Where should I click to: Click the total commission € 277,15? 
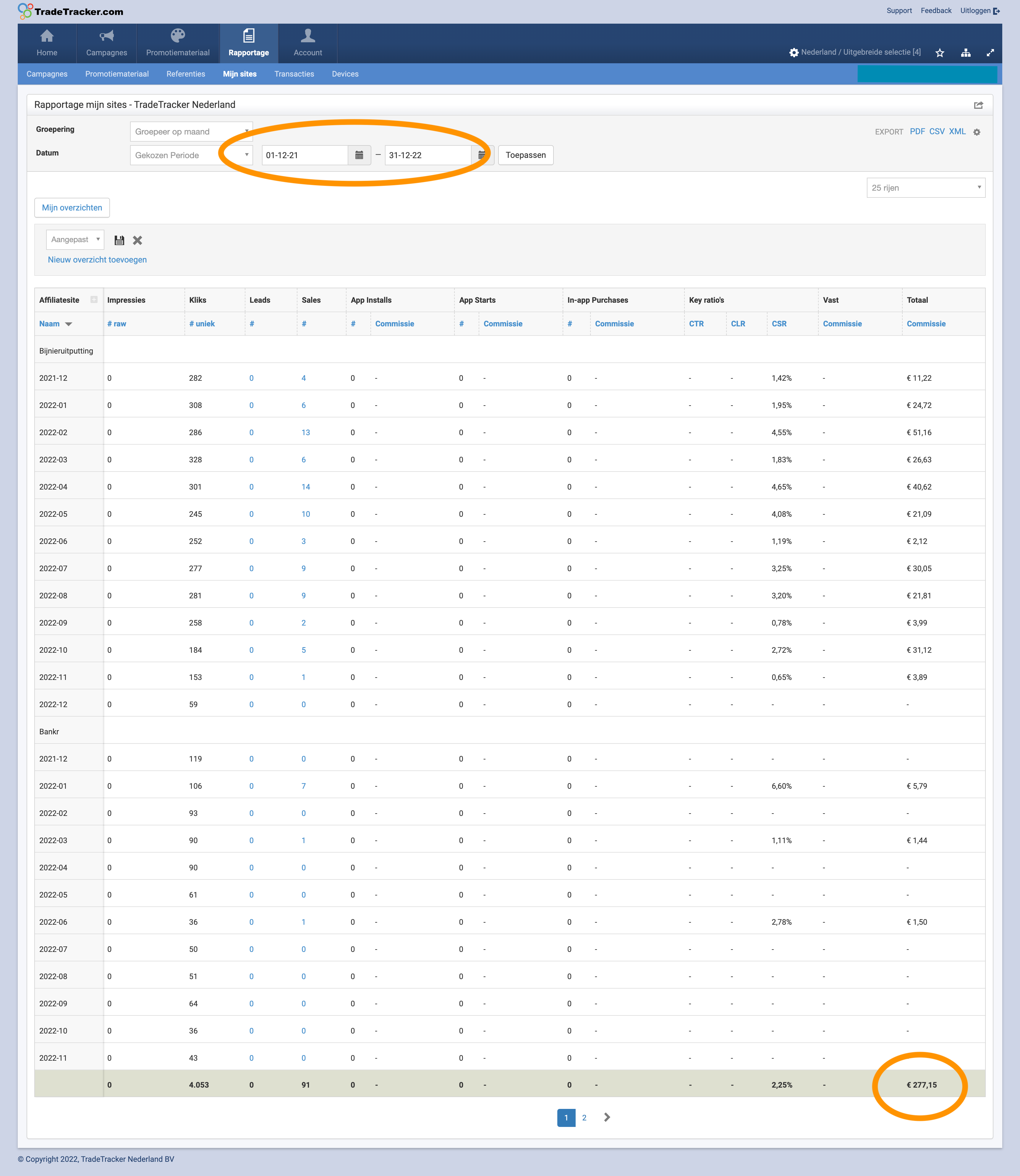(922, 1085)
